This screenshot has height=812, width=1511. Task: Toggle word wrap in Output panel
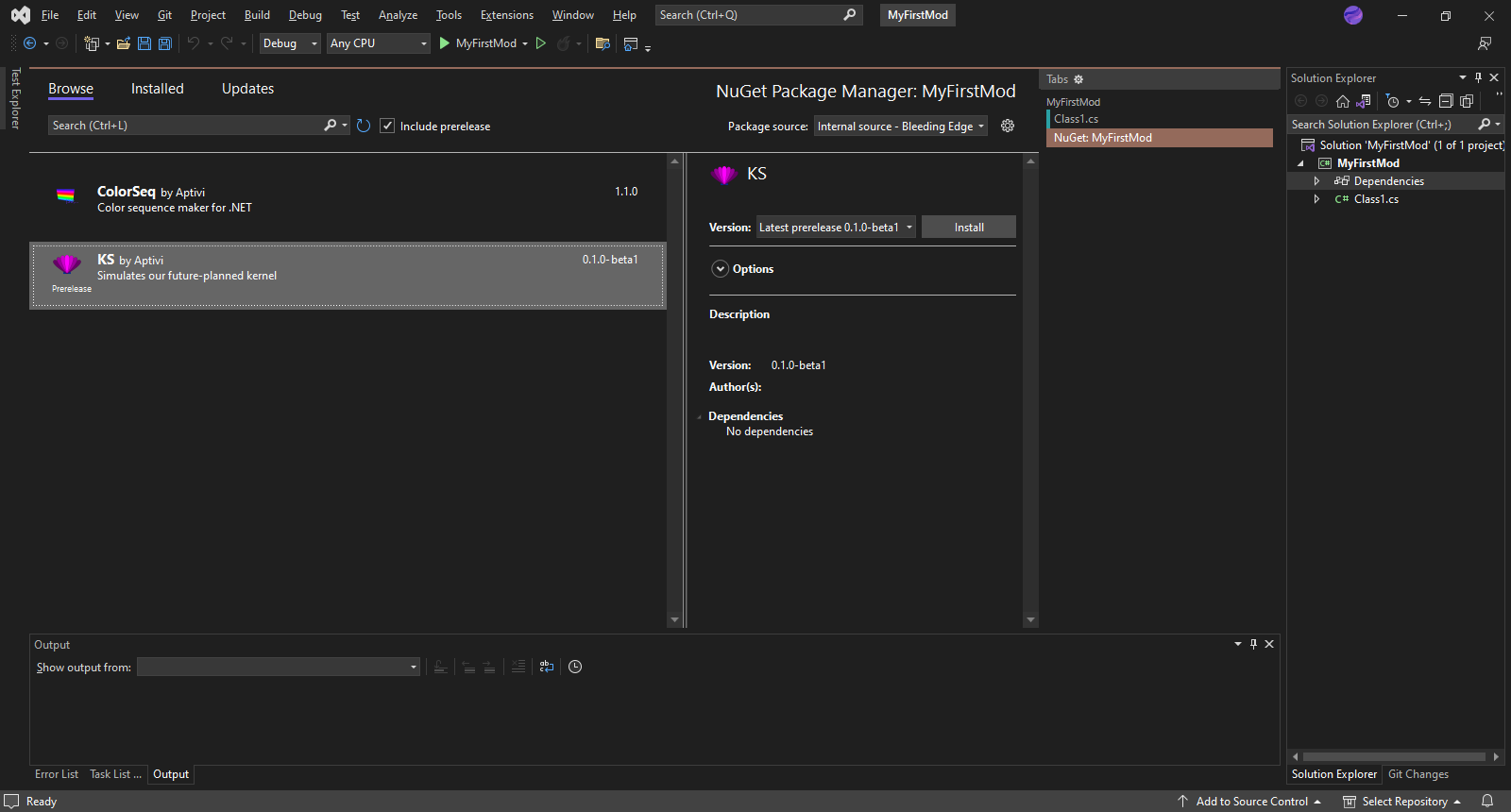(x=547, y=667)
